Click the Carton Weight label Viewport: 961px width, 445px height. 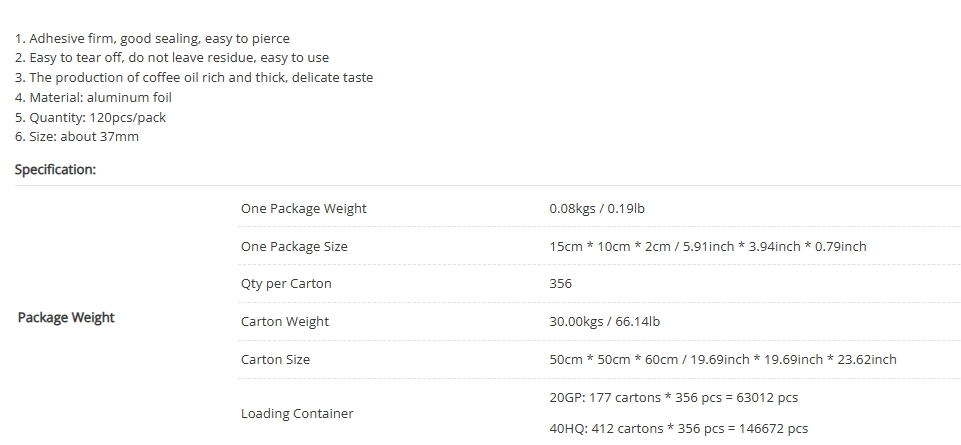285,322
